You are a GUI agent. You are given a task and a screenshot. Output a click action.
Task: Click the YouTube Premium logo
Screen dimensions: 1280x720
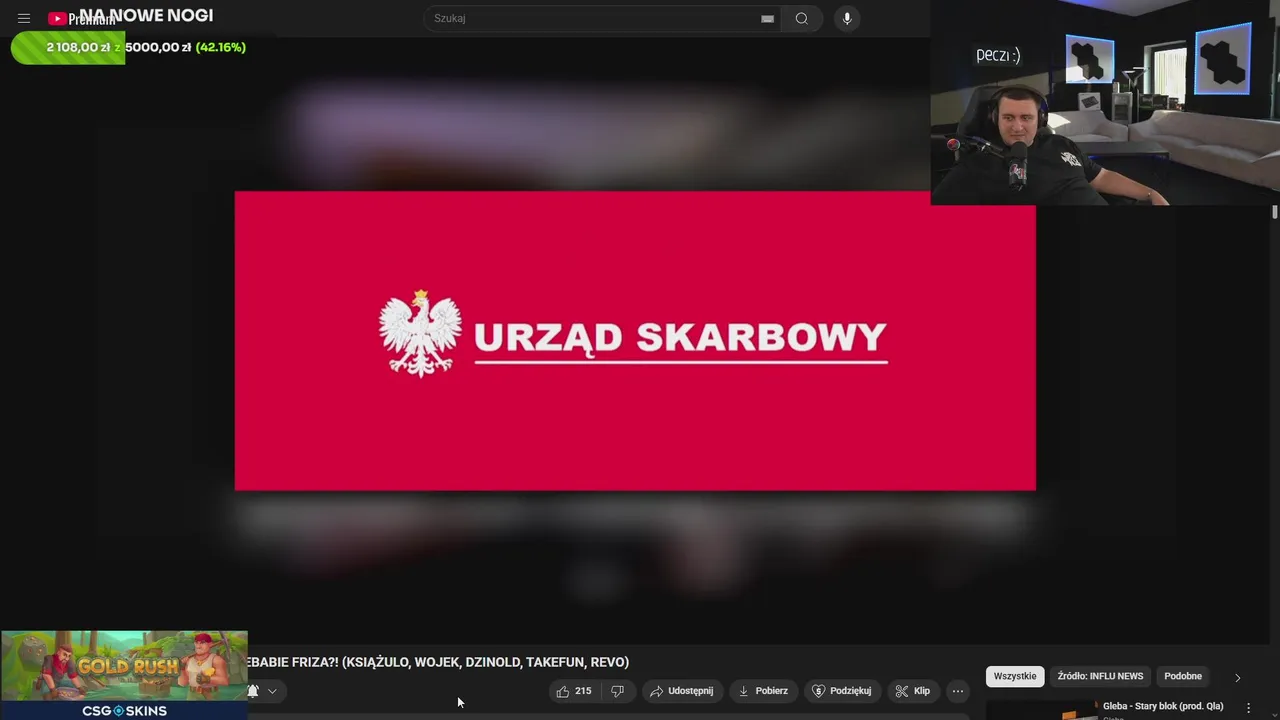pos(82,19)
